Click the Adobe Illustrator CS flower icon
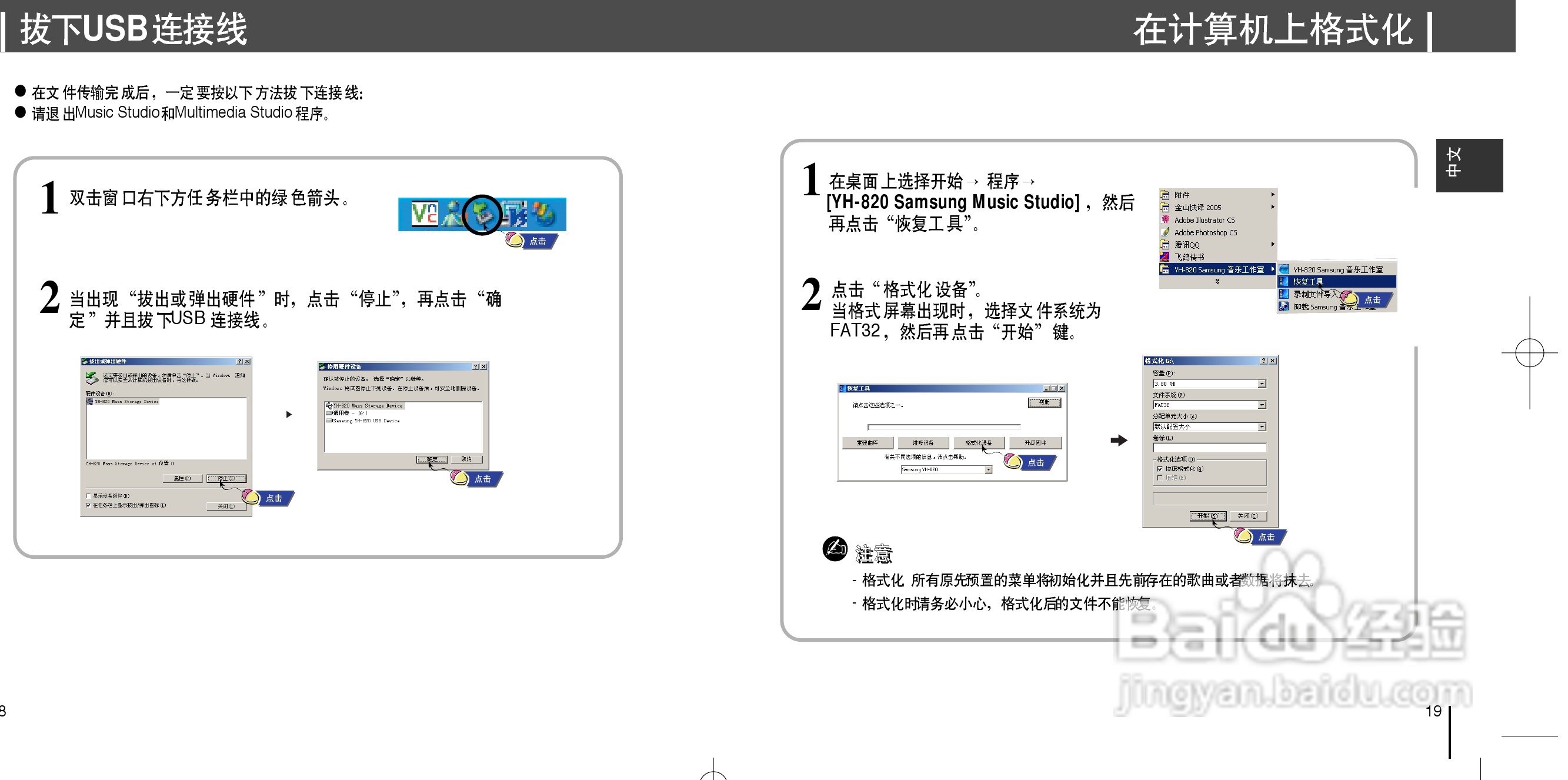 coord(1165,220)
